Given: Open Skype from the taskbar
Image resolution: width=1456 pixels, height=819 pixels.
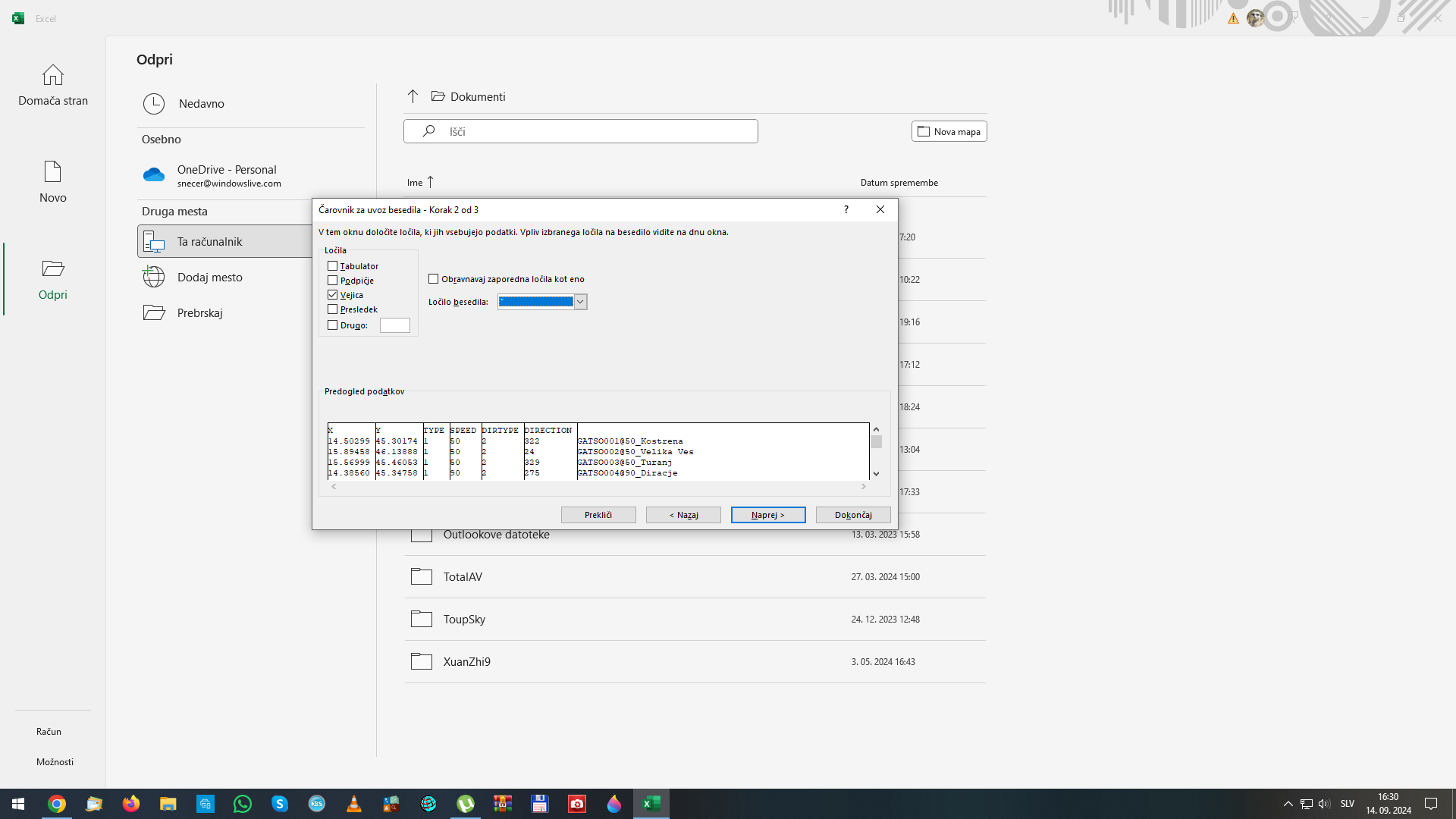Looking at the screenshot, I should 280,804.
